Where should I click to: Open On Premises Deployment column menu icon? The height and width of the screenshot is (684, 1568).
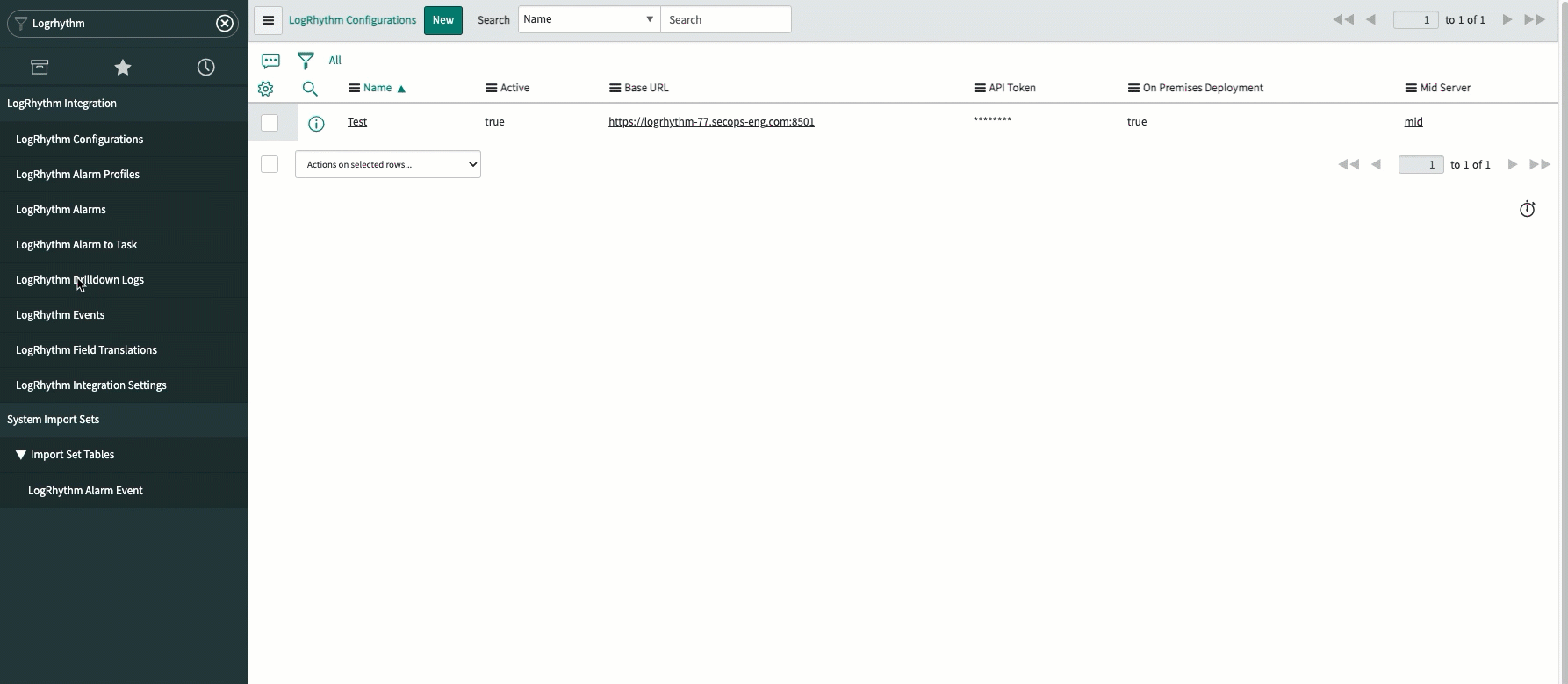tap(1133, 88)
